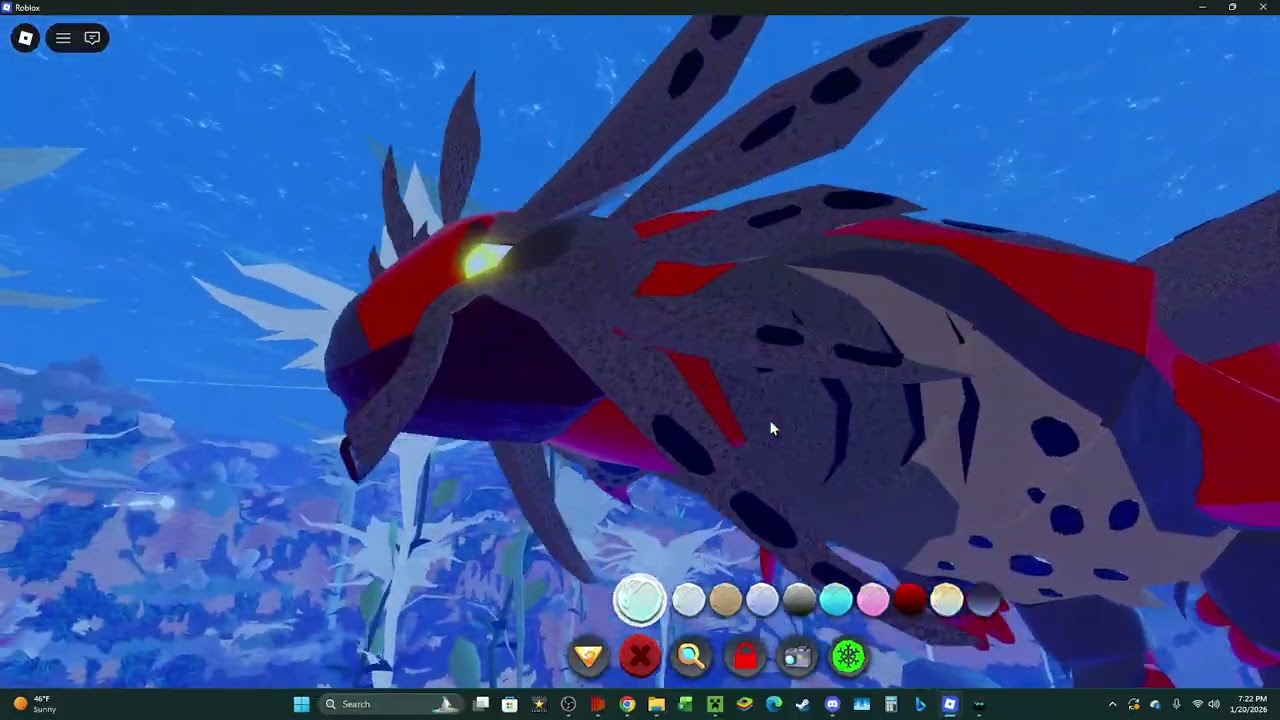Toggle the green snowflake freeze button
Viewport: 1280px width, 720px height.
click(x=849, y=657)
